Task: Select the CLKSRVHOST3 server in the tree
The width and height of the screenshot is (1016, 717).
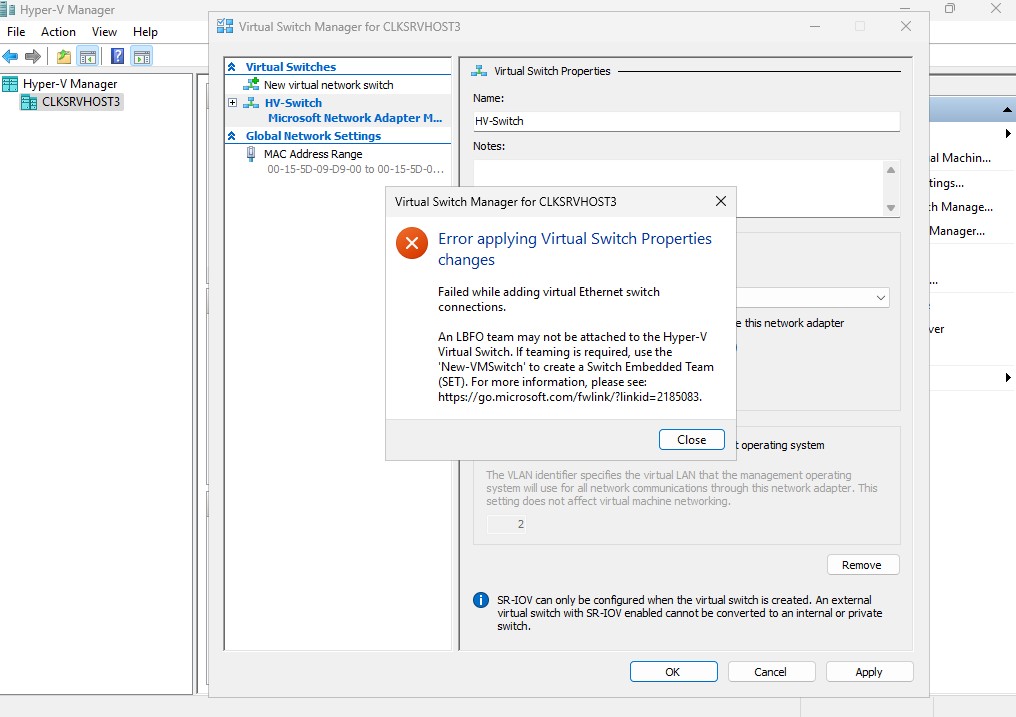Action: (80, 102)
